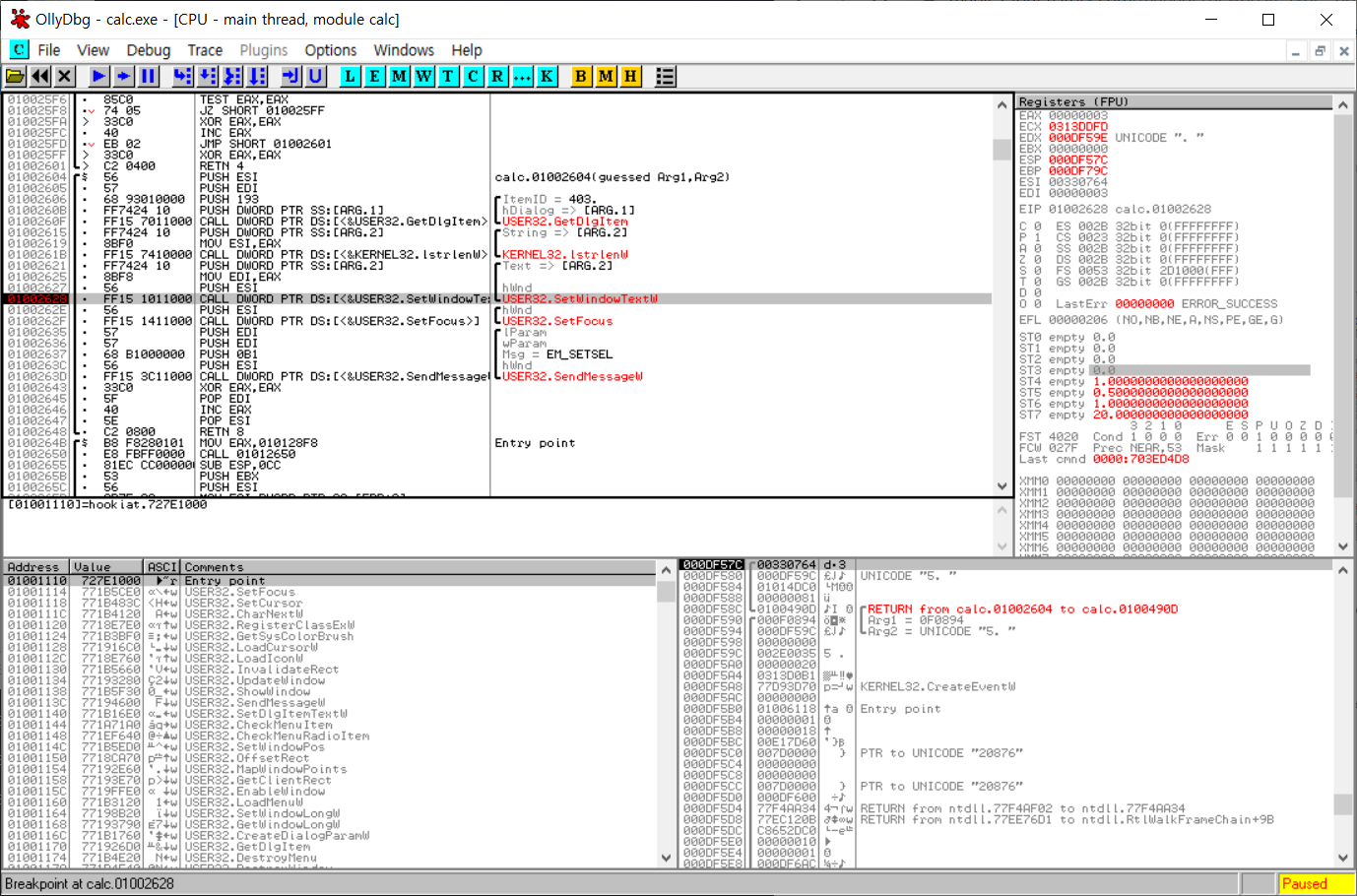This screenshot has height=896, width=1357.
Task: Show INT3 Breakpoints (yellow B button)
Action: [582, 76]
